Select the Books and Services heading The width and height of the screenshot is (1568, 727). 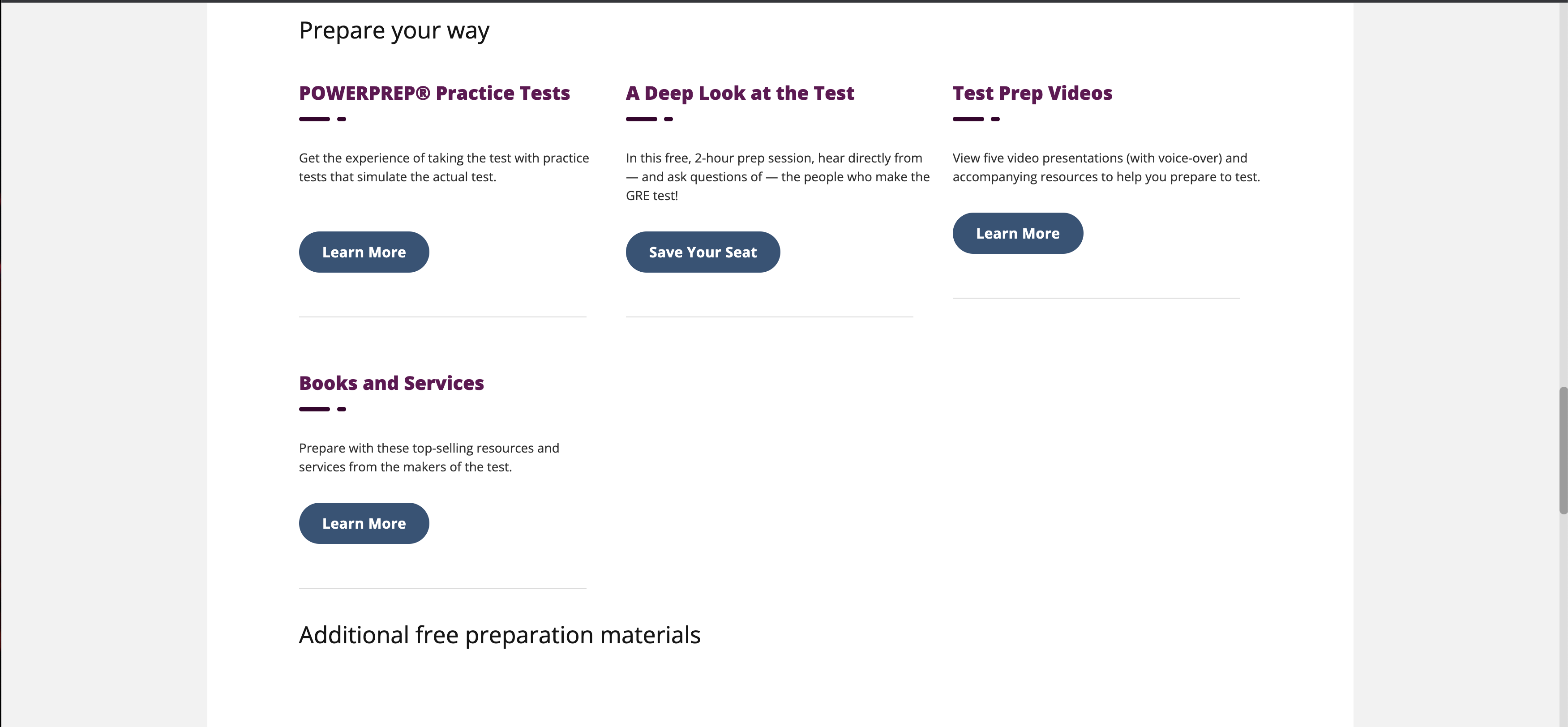coord(391,383)
